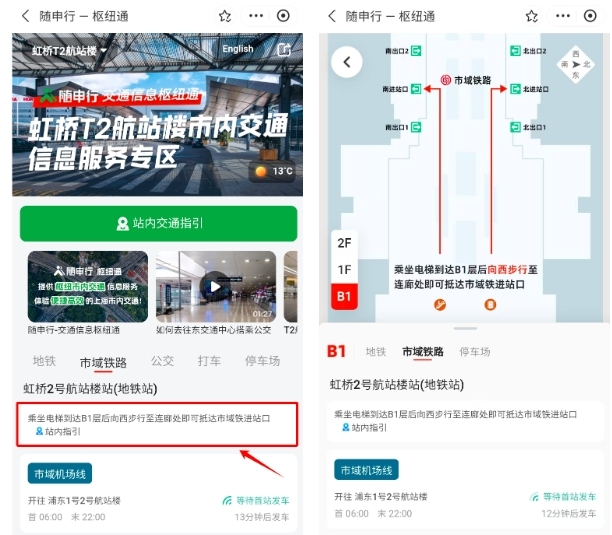Screen dimensions: 612x535
Task: Tap the 市域机场线 badge on the right screen
Action: tap(366, 470)
